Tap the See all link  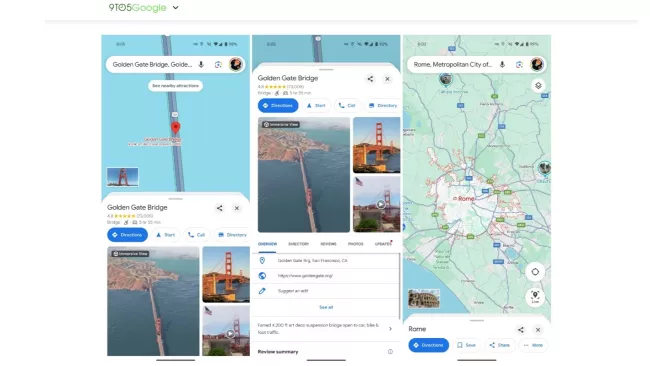(x=326, y=307)
